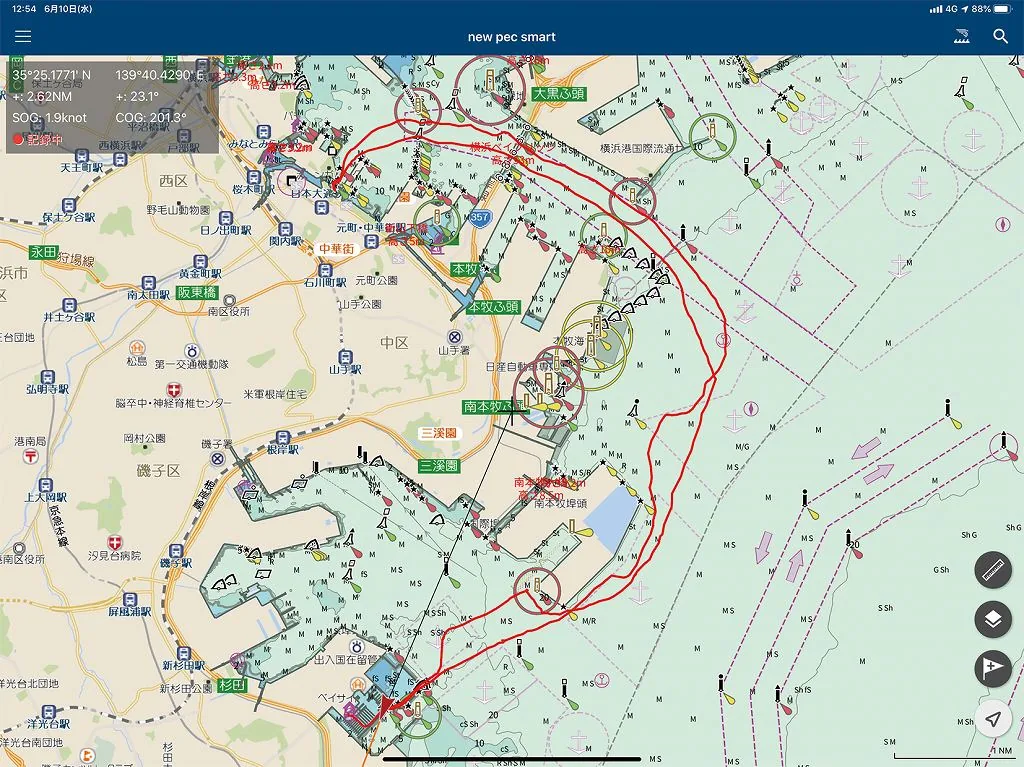Tap the 上大岡駅 station icon
The width and height of the screenshot is (1024, 767).
click(x=45, y=485)
